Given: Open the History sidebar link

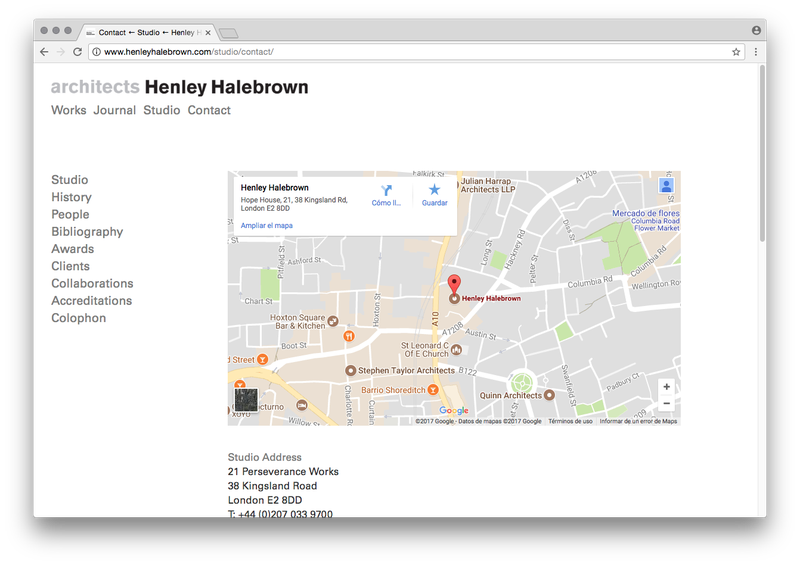Looking at the screenshot, I should [71, 197].
